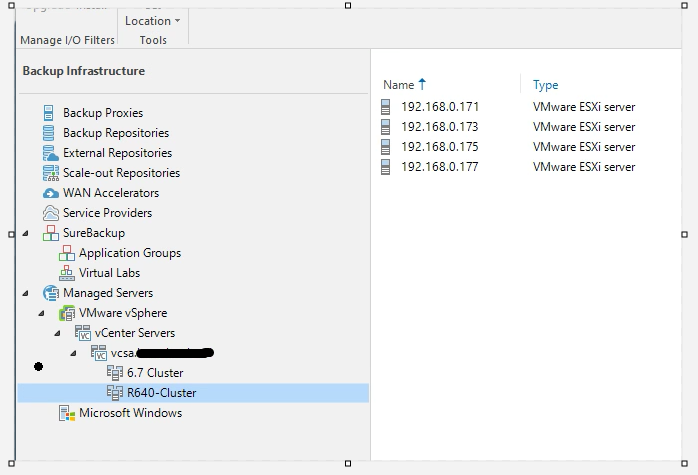This screenshot has height=475, width=698.
Task: Click the Application Groups icon
Action: click(x=67, y=253)
